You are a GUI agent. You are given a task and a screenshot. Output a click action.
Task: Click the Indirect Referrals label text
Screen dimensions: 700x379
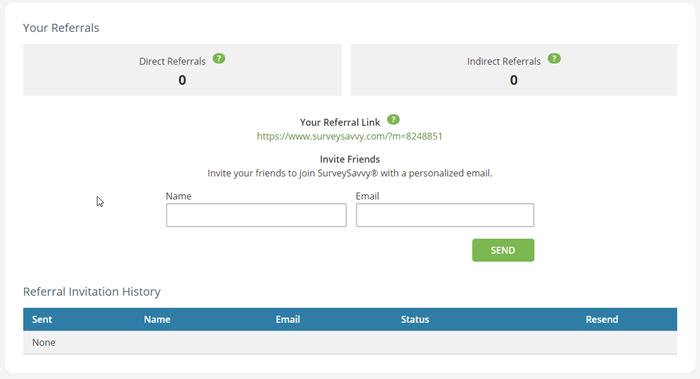click(504, 61)
